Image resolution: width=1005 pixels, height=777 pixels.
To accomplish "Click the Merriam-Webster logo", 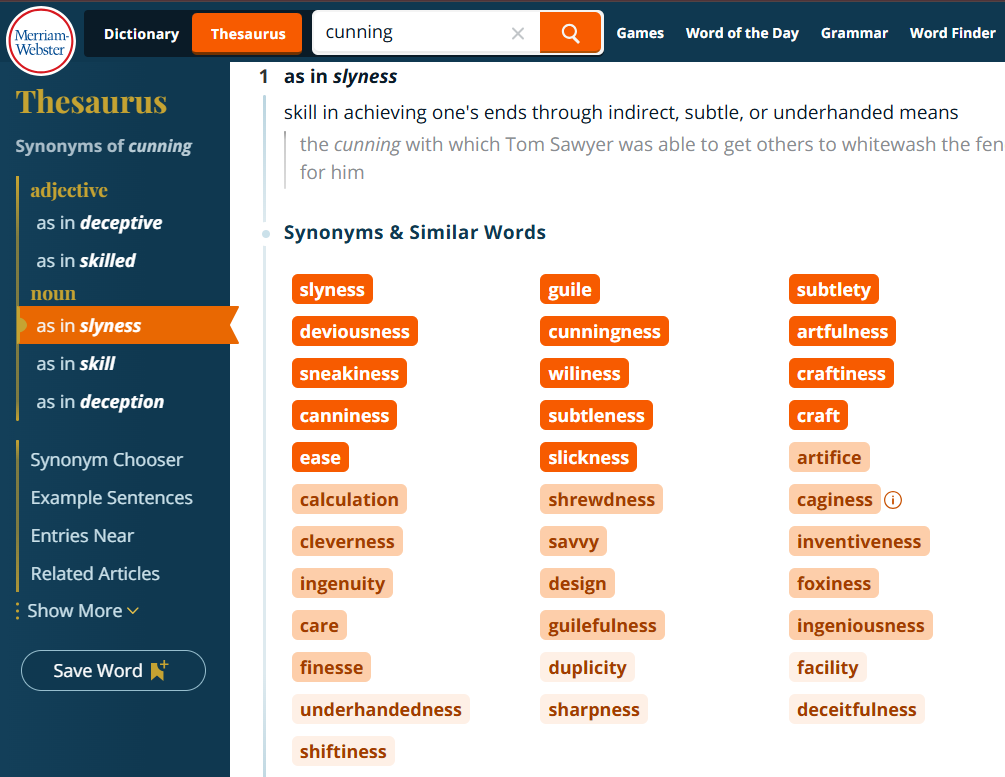I will [x=41, y=40].
